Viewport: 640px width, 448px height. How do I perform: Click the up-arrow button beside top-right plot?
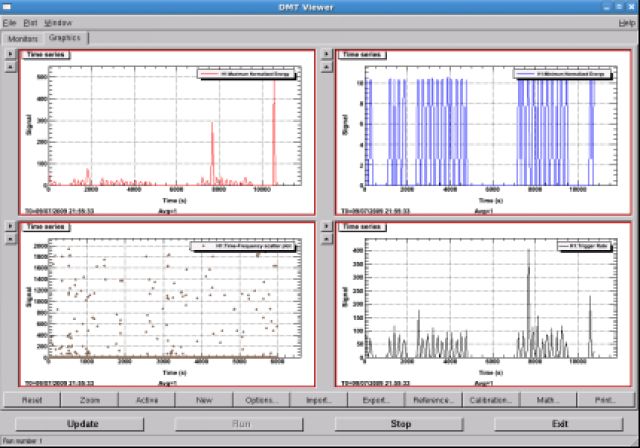326,67
